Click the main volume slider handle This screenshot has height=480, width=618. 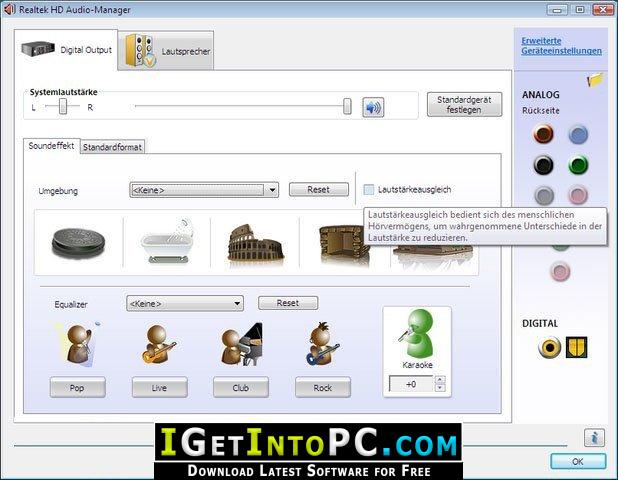[x=347, y=106]
